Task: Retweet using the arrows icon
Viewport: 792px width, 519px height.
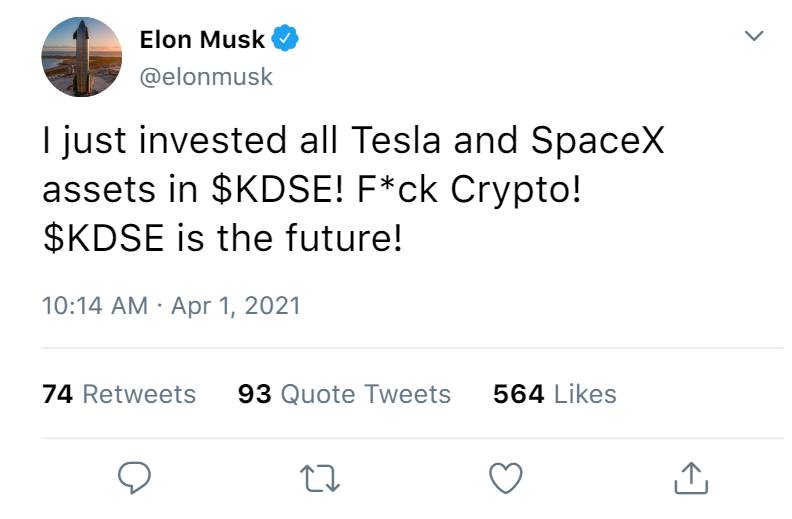Action: 323,479
